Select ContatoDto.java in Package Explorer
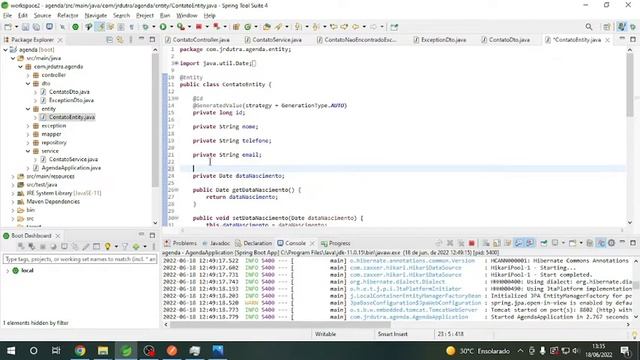 tap(69, 92)
